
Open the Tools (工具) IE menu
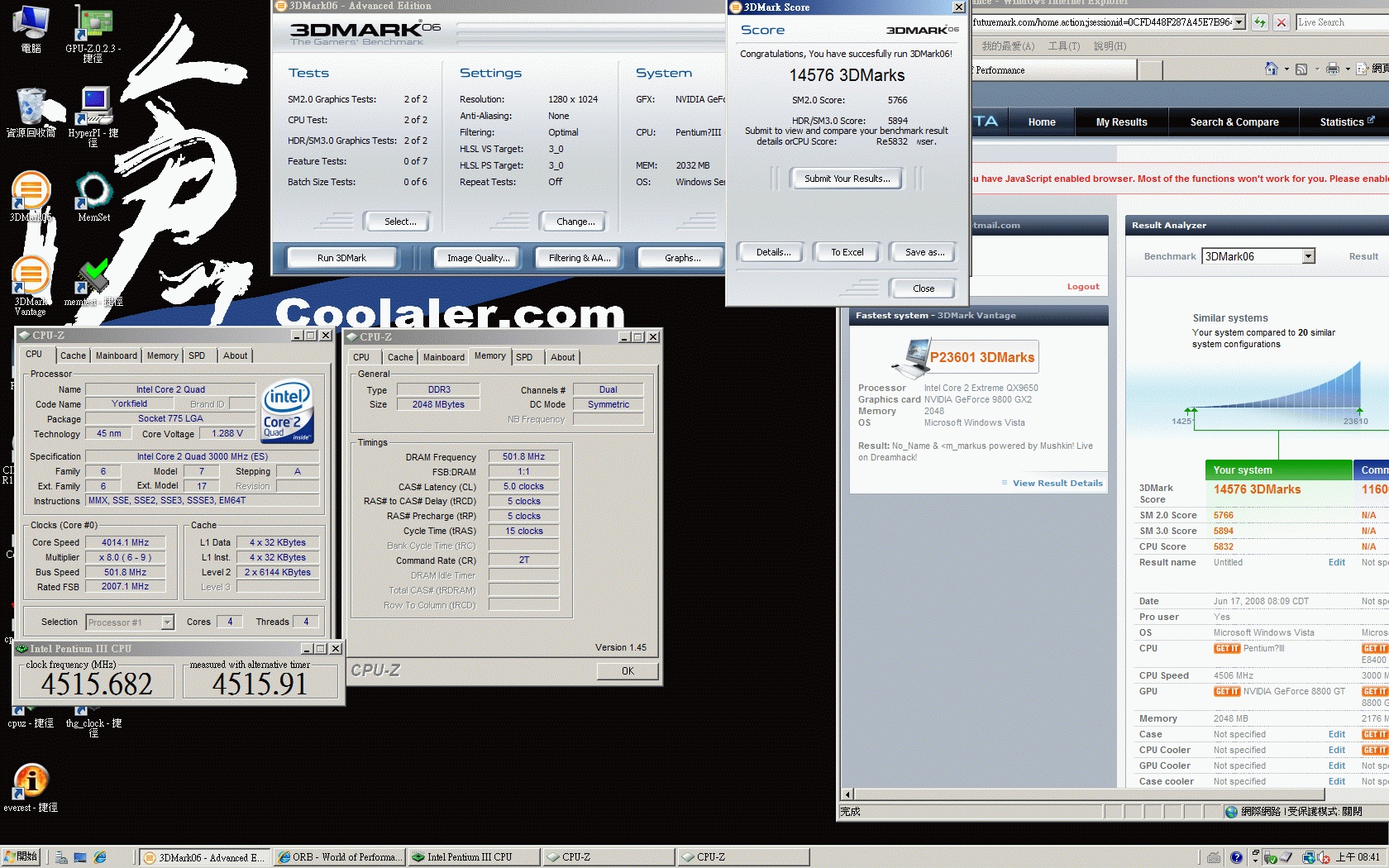pos(1064,46)
